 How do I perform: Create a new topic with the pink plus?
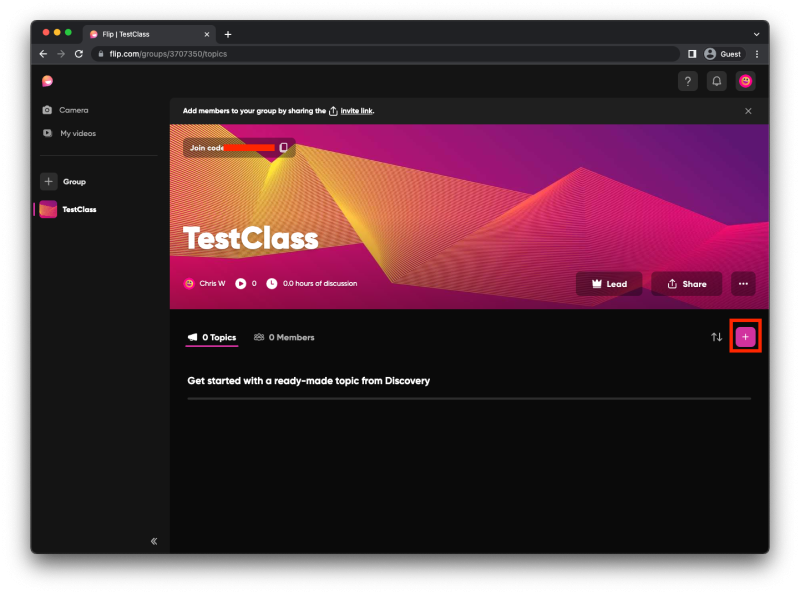tap(745, 337)
